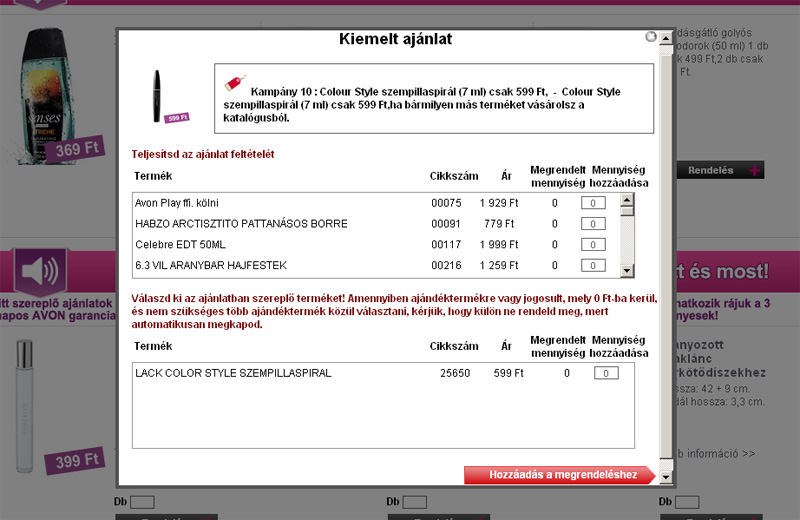The width and height of the screenshot is (800, 520).
Task: Click quantity field for Celebre EDT 50ML
Action: click(593, 245)
